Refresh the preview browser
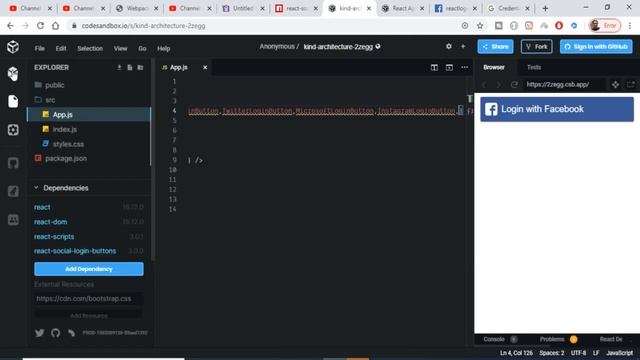 click(x=514, y=84)
